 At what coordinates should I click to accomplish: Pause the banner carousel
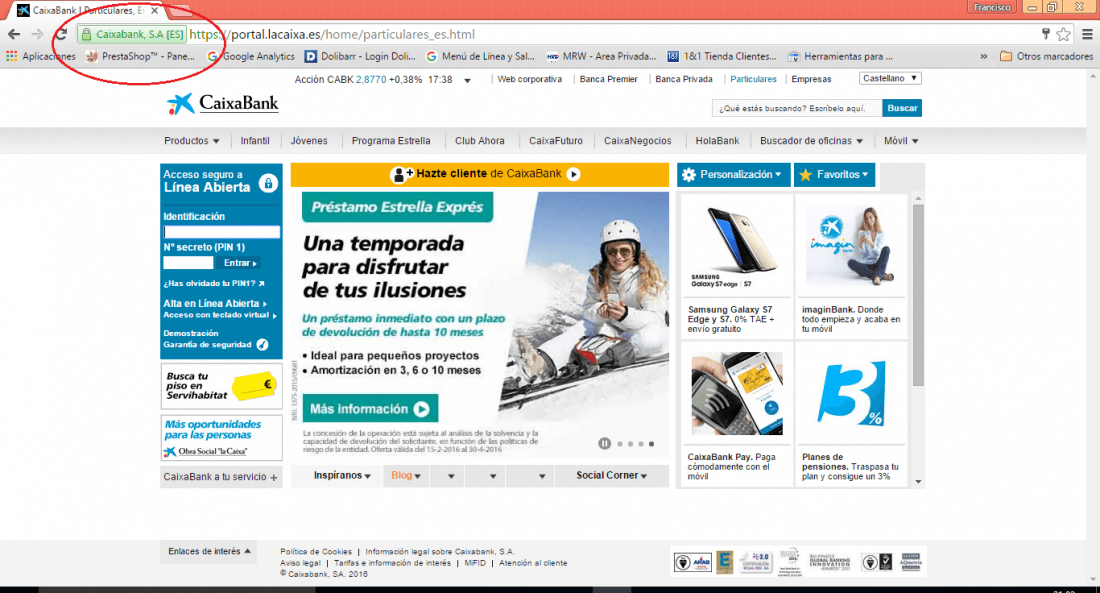604,444
